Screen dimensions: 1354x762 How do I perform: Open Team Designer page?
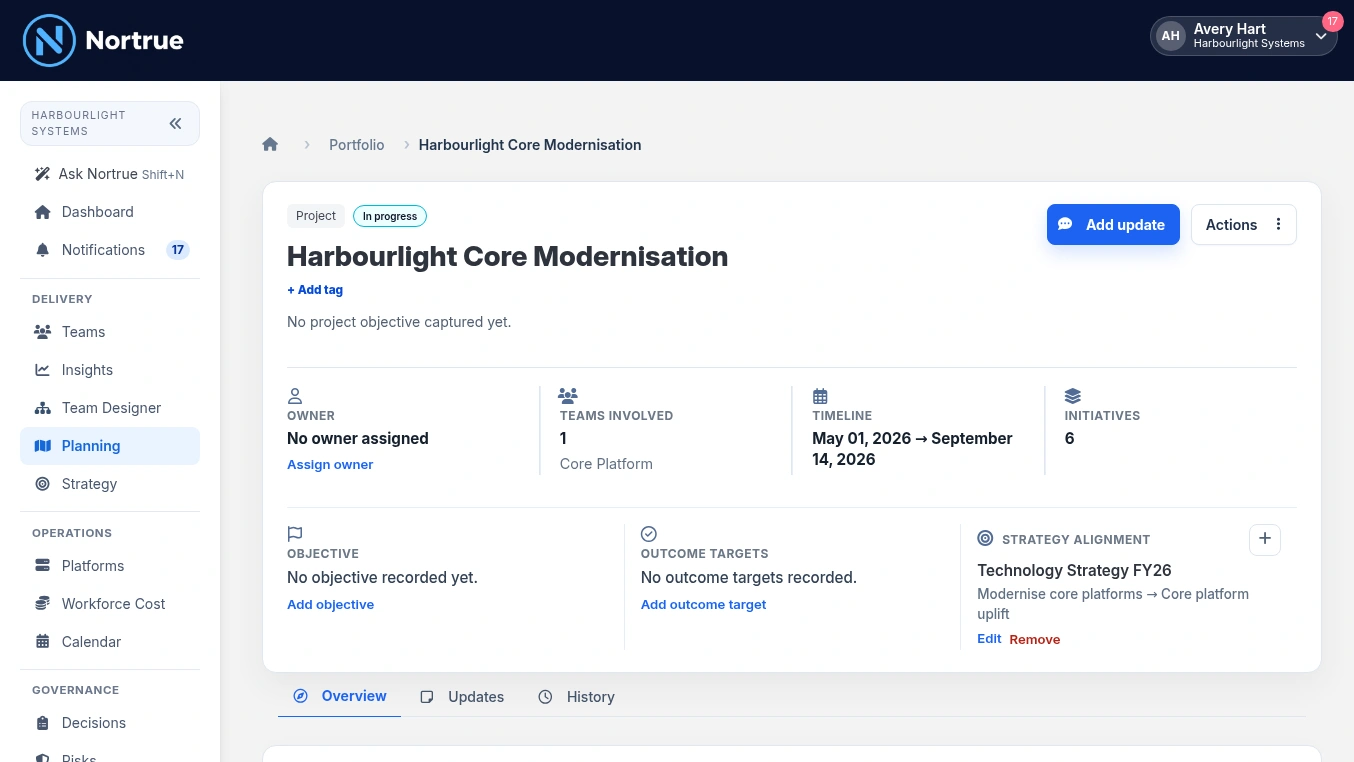pyautogui.click(x=110, y=408)
